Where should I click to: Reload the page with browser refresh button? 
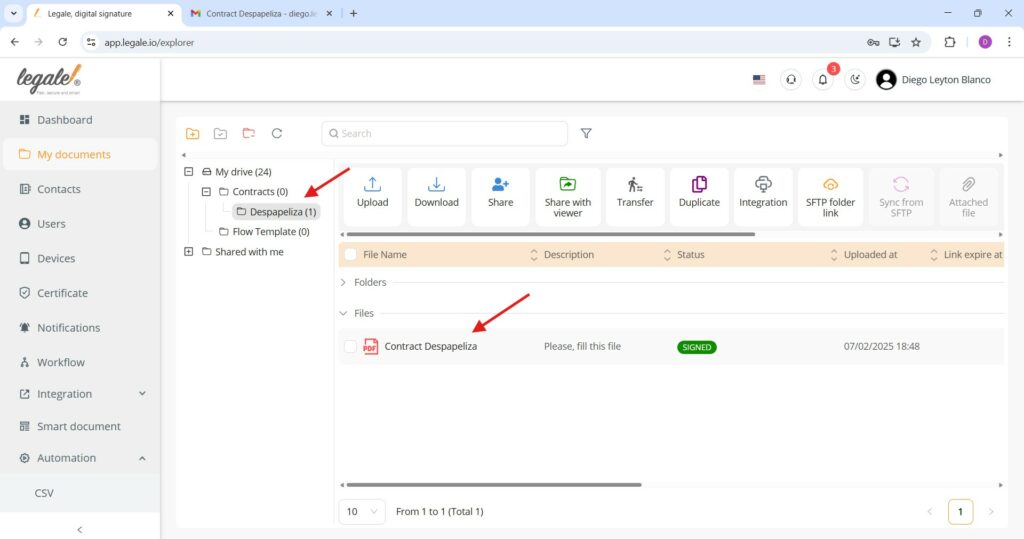(63, 42)
